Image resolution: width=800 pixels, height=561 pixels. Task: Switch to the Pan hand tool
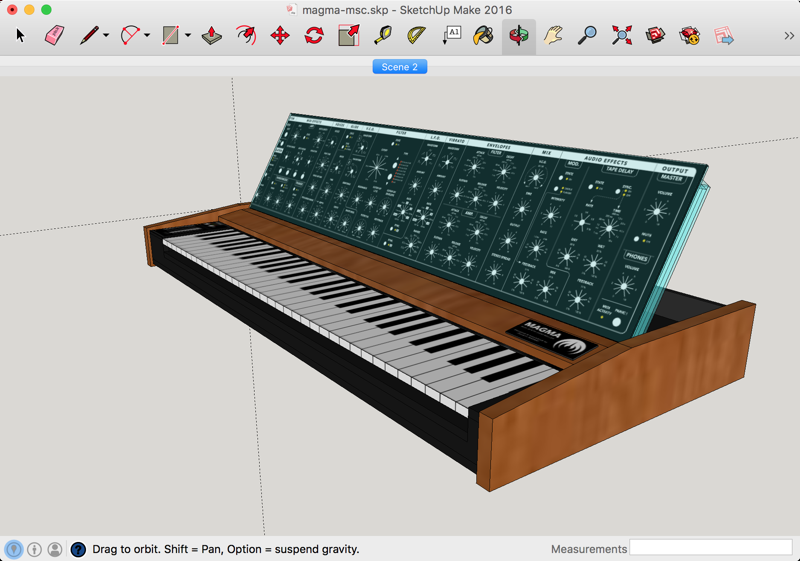tap(553, 36)
